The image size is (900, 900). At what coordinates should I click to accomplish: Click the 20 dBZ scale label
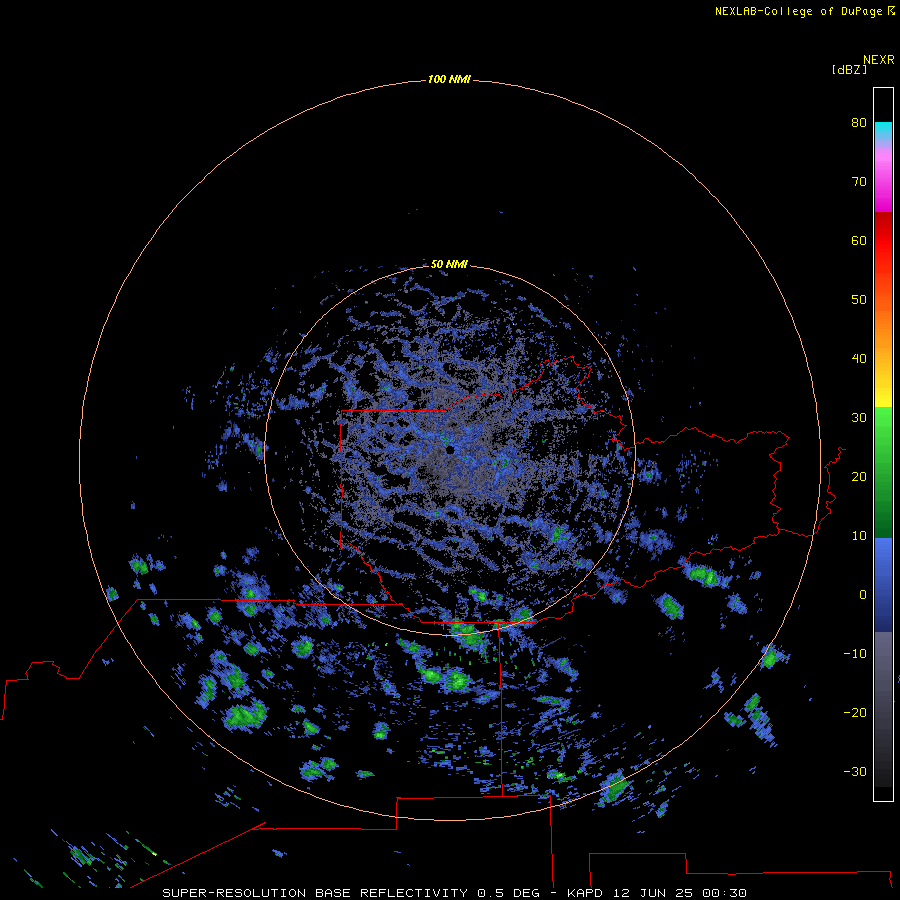click(859, 476)
